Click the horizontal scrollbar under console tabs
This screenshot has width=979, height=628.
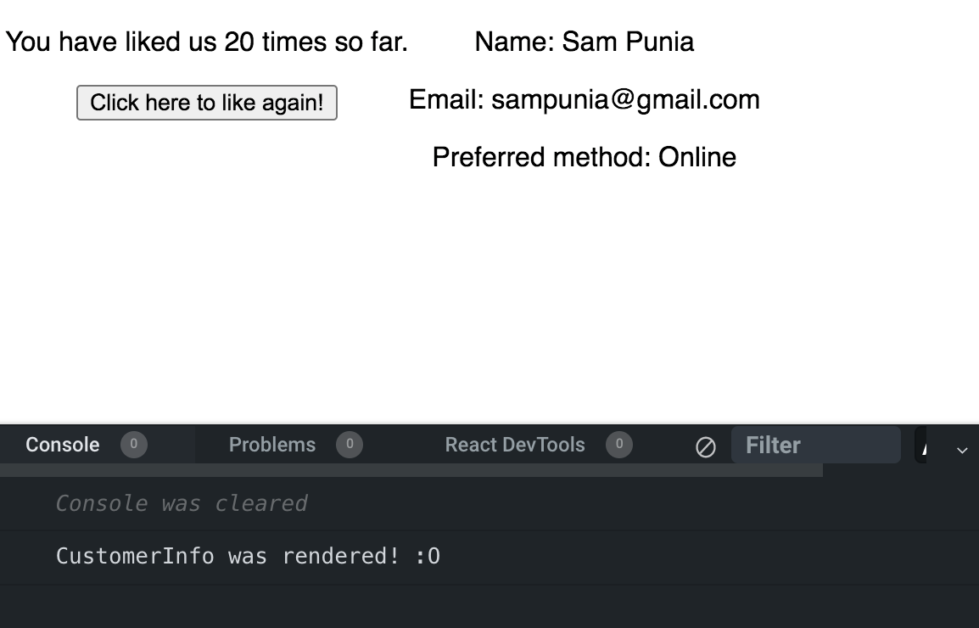[410, 469]
